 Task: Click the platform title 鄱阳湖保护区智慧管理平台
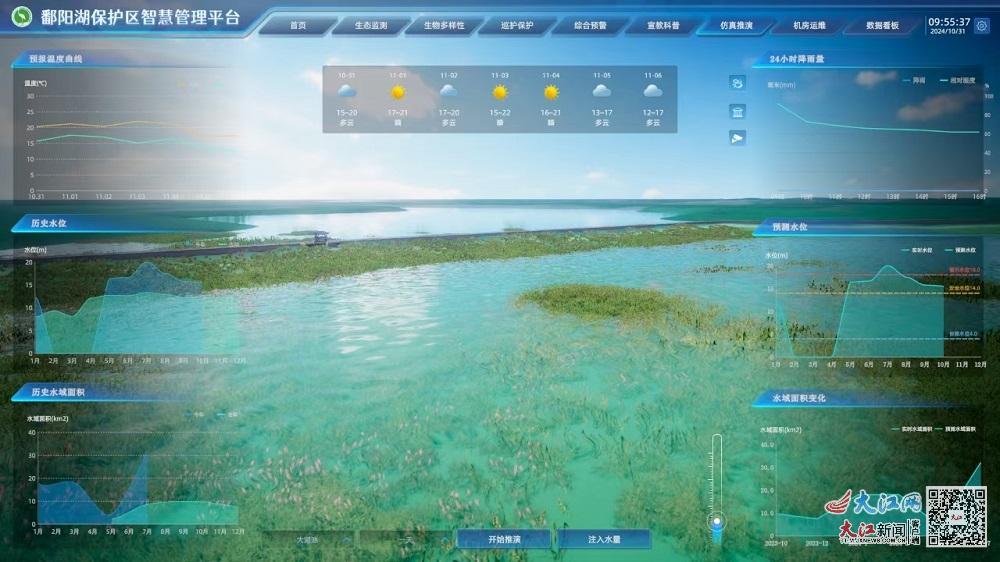point(140,17)
